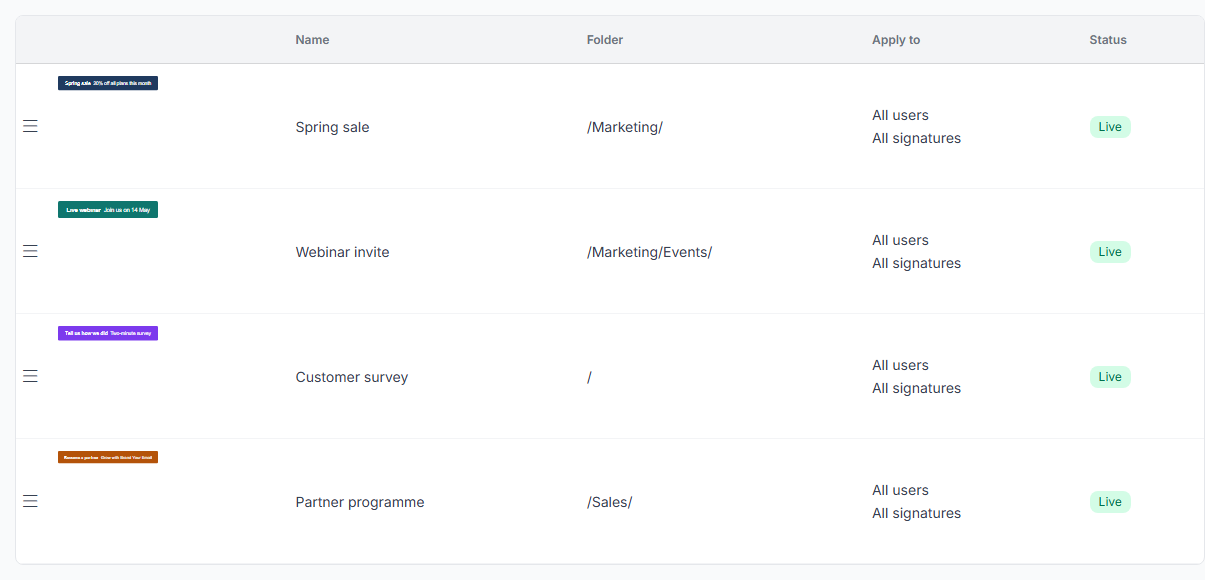Click All signatures in Customer survey row
The image size is (1220, 580).
click(x=916, y=388)
